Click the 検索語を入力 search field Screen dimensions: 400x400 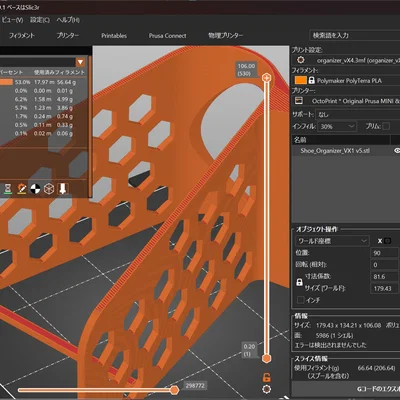(x=355, y=35)
